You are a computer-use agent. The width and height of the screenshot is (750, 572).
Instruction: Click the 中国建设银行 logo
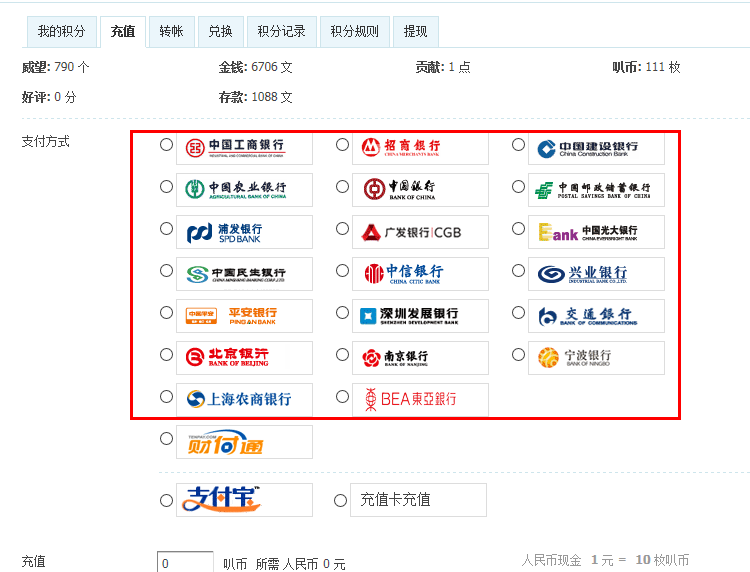596,148
